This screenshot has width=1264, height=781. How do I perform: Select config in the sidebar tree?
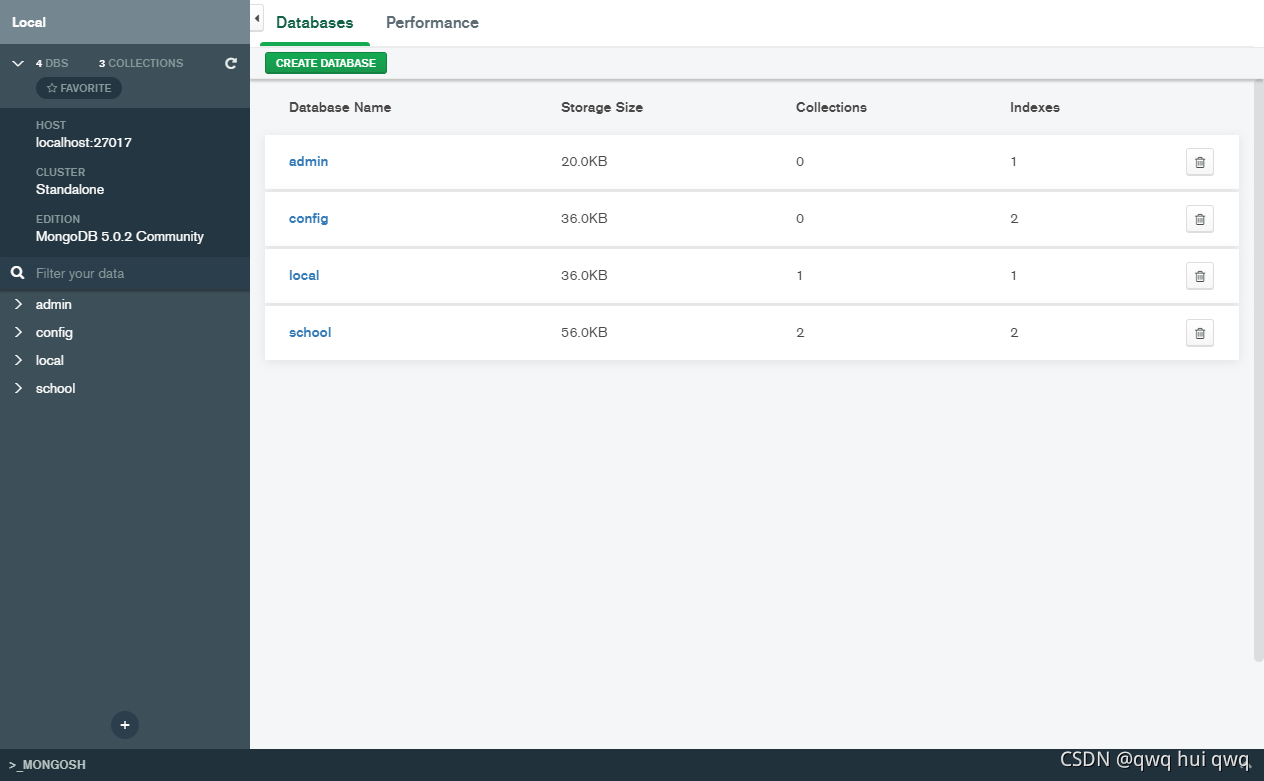pyautogui.click(x=54, y=332)
